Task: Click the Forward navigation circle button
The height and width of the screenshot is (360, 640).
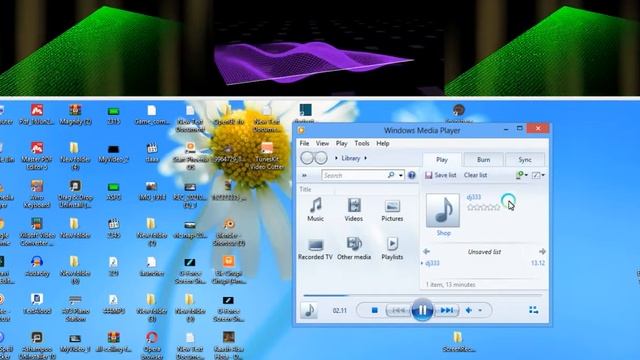Action: click(x=321, y=158)
